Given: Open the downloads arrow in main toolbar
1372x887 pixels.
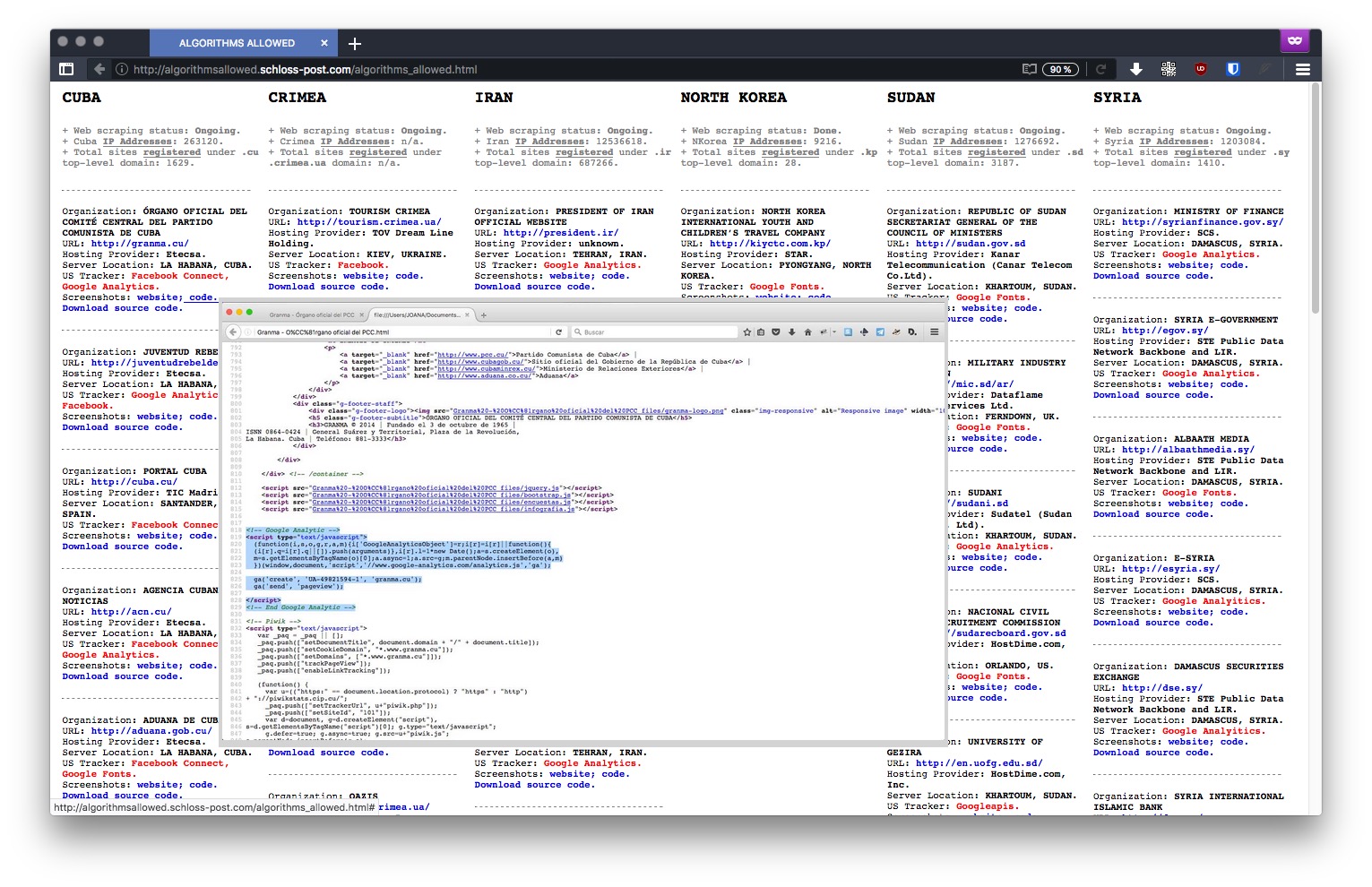Looking at the screenshot, I should [1135, 69].
